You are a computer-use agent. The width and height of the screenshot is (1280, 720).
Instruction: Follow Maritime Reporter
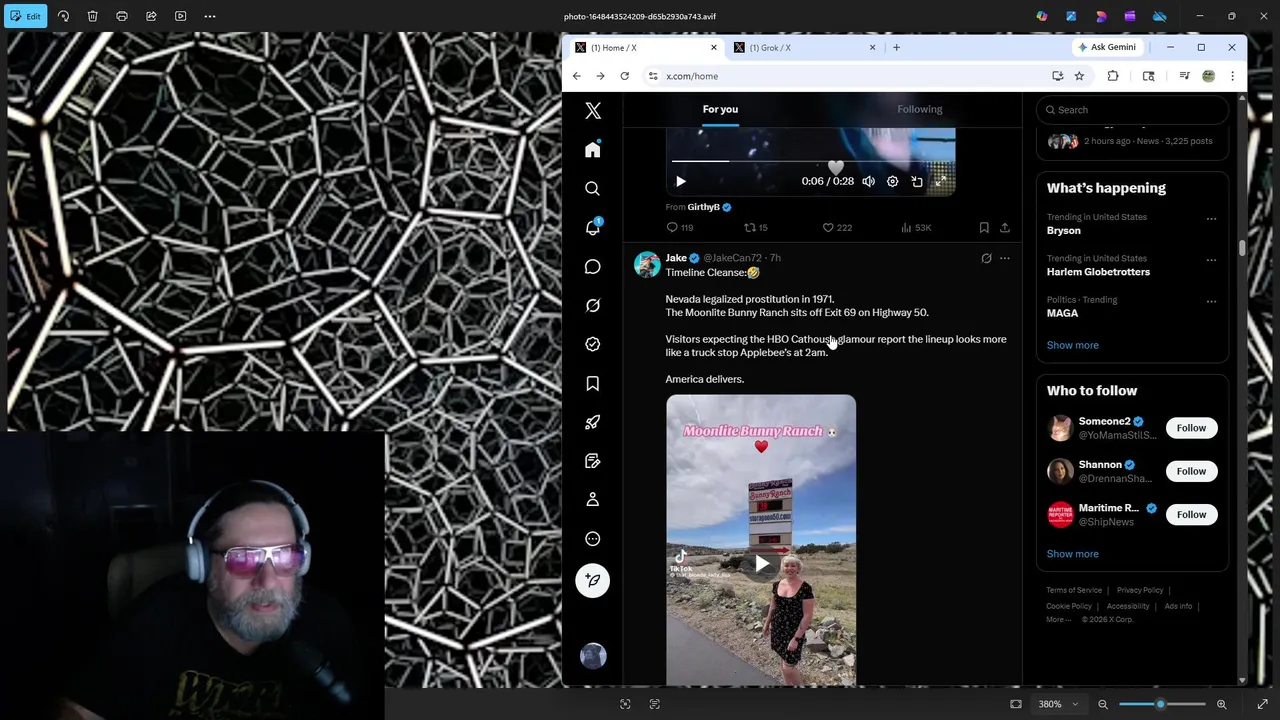tap(1191, 514)
